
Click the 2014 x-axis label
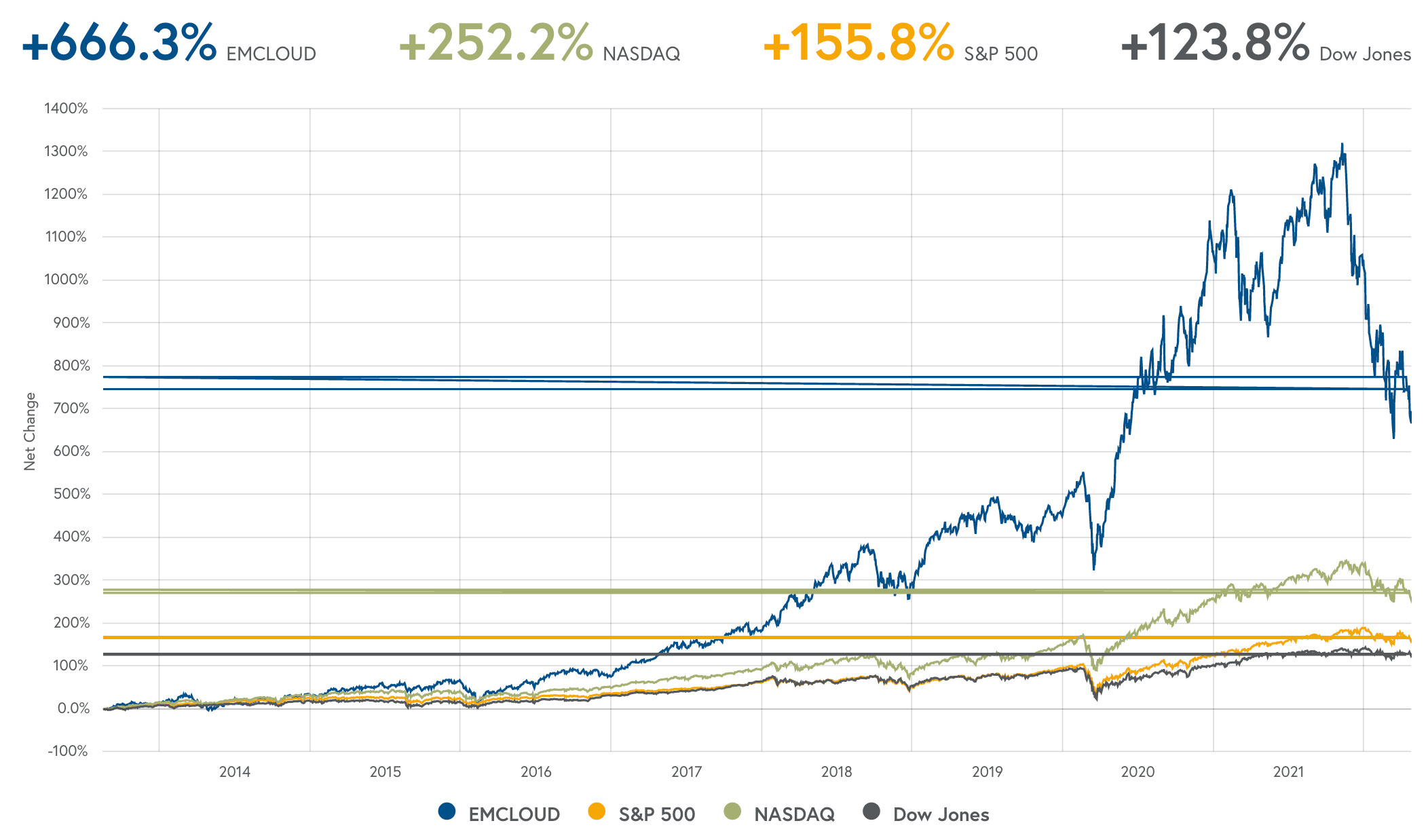[235, 772]
